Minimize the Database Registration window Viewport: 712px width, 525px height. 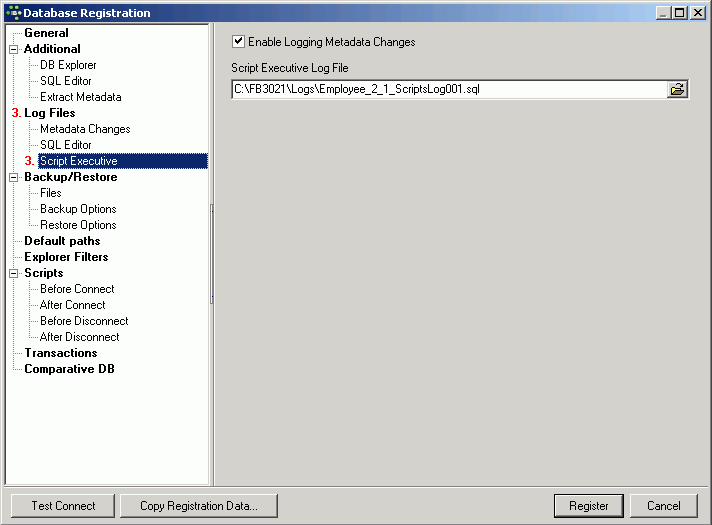tap(663, 13)
